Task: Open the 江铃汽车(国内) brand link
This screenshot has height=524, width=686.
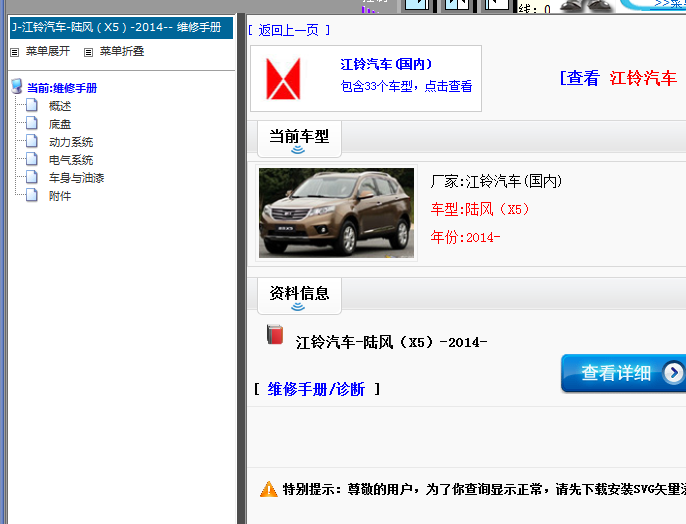Action: point(386,64)
